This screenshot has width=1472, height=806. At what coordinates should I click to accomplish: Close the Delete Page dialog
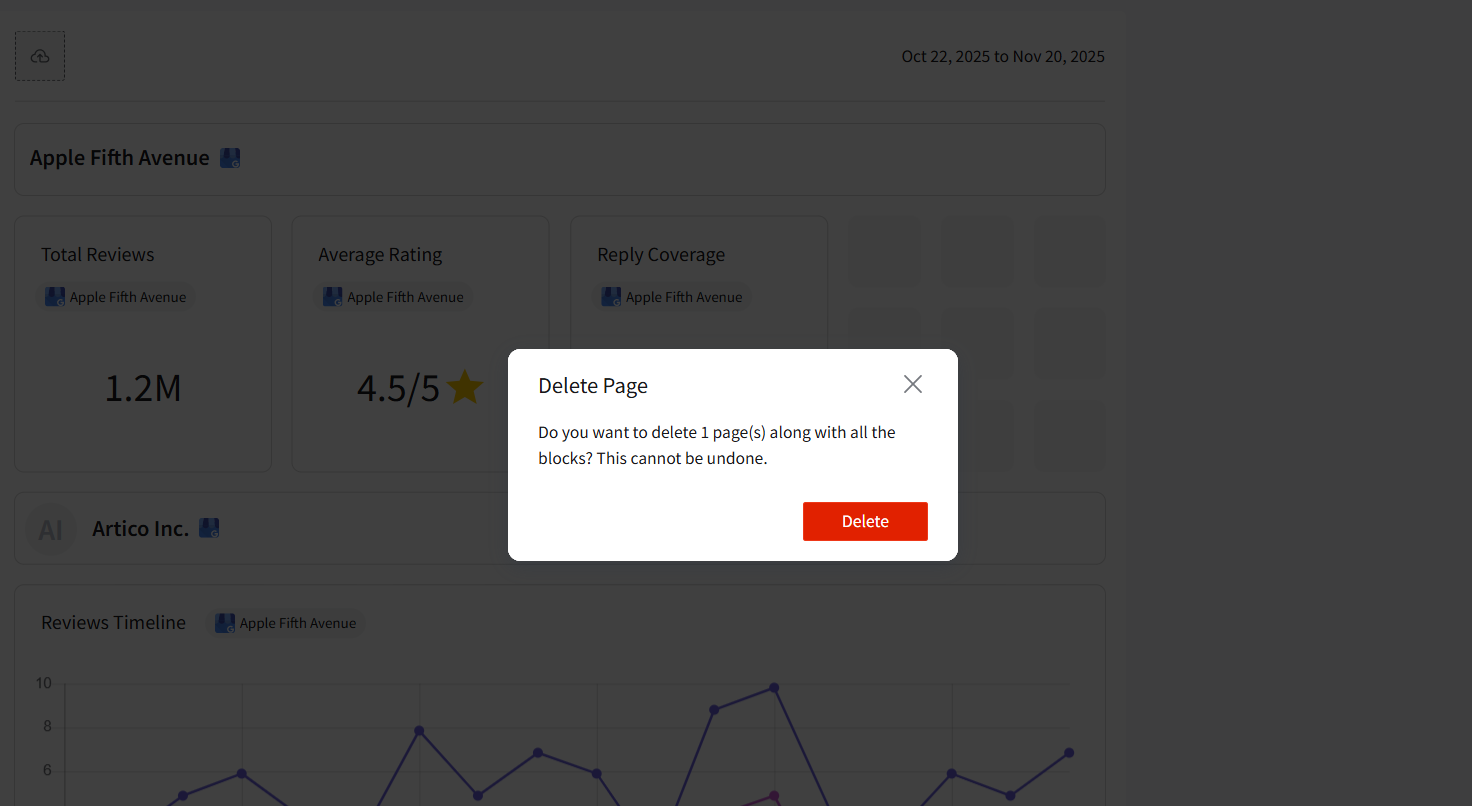[x=913, y=384]
